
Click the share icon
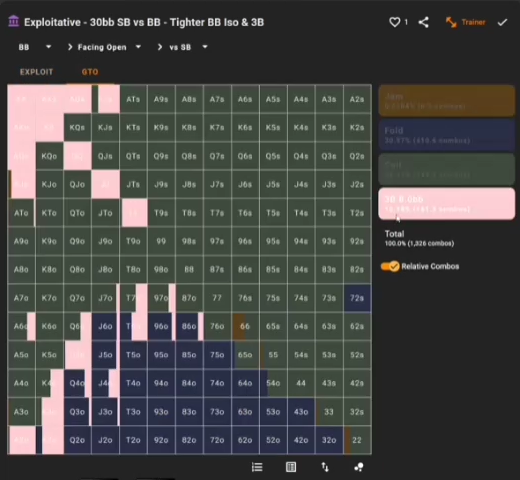[x=423, y=22]
